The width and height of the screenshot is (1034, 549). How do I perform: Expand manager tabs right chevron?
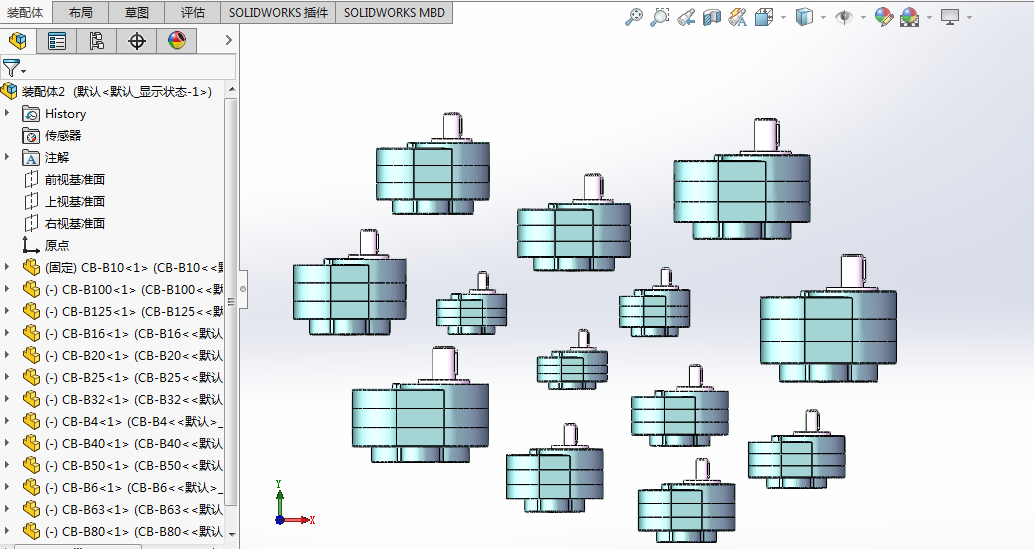[228, 40]
